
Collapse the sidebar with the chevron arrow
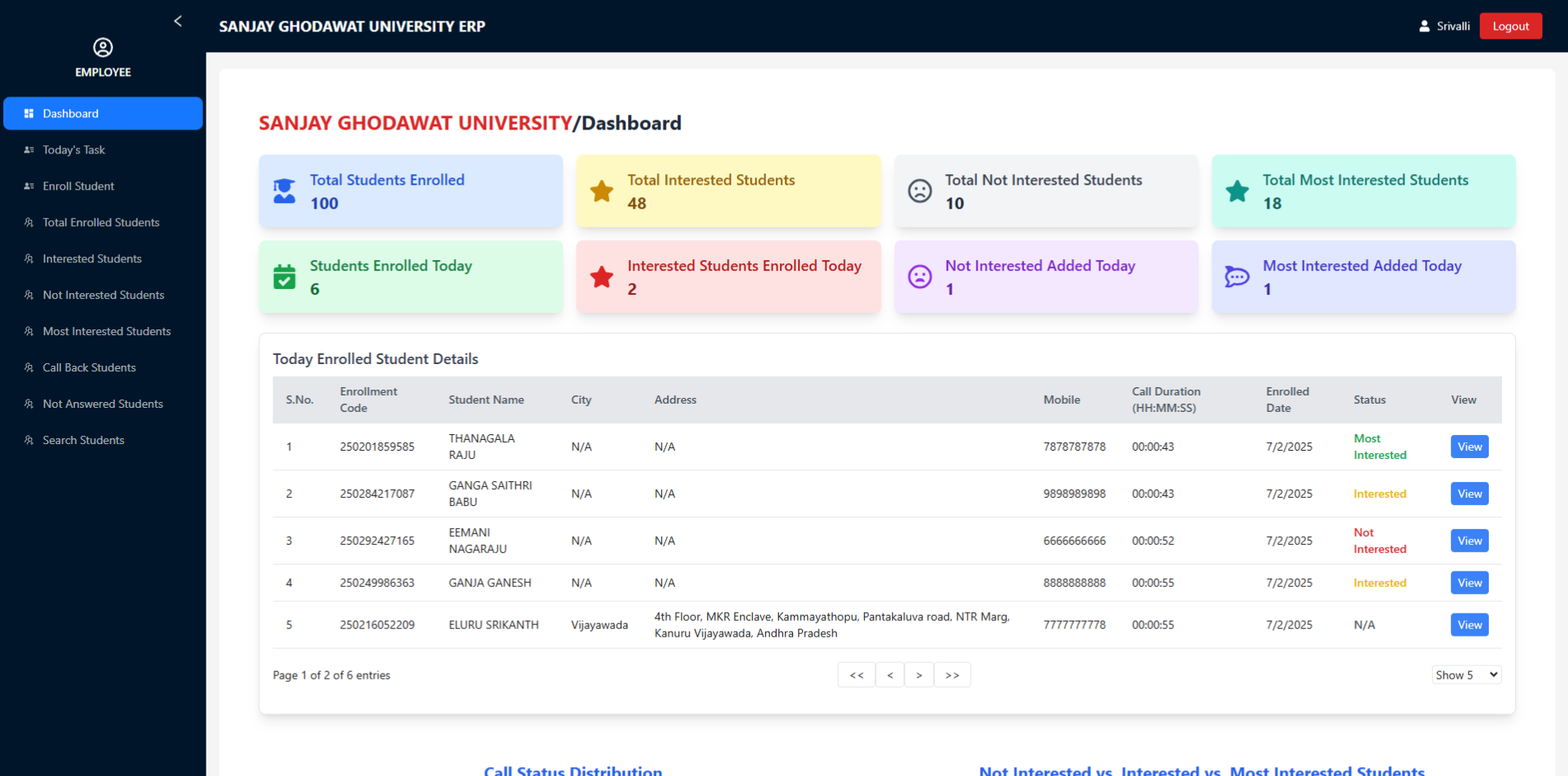(x=178, y=21)
